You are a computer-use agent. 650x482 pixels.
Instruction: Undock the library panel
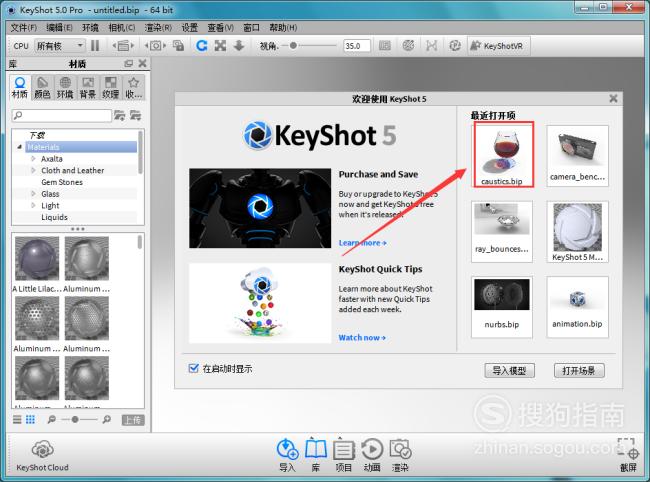(x=129, y=63)
